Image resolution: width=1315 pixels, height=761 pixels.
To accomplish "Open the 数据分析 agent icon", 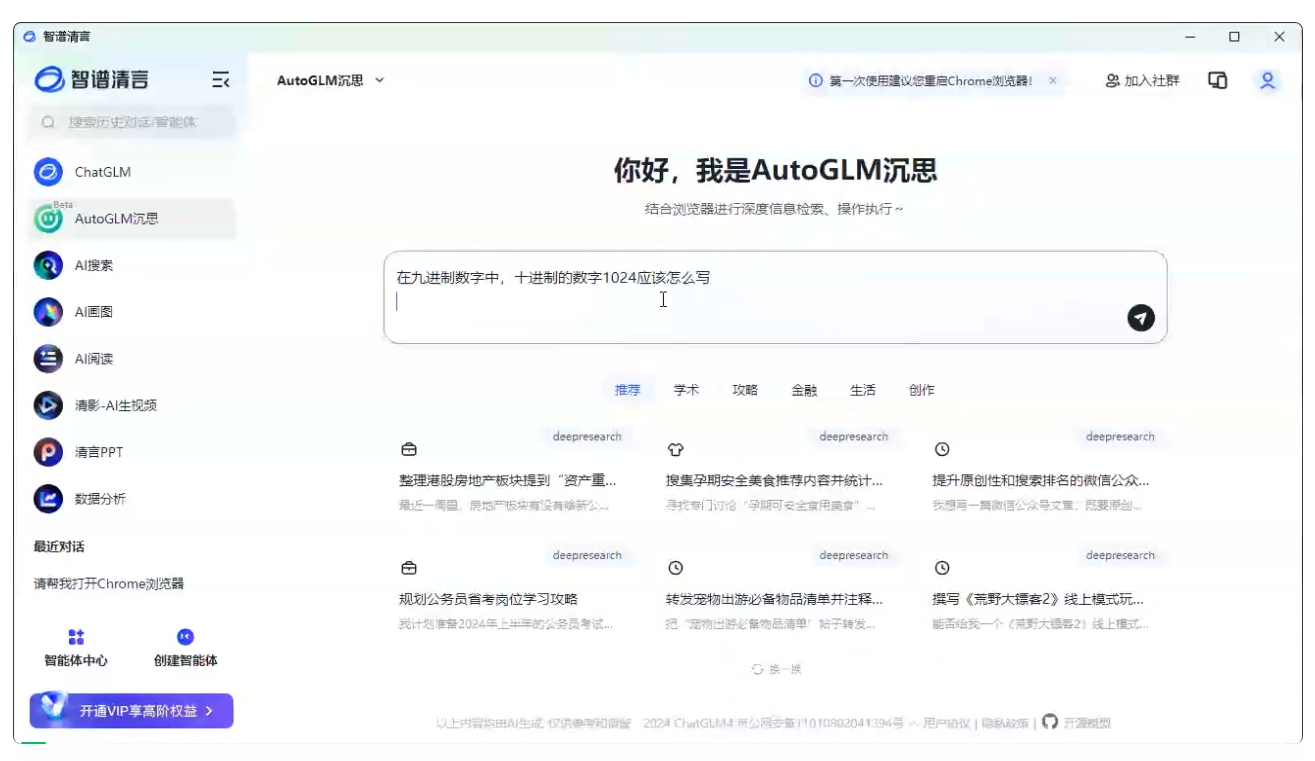I will pos(48,498).
